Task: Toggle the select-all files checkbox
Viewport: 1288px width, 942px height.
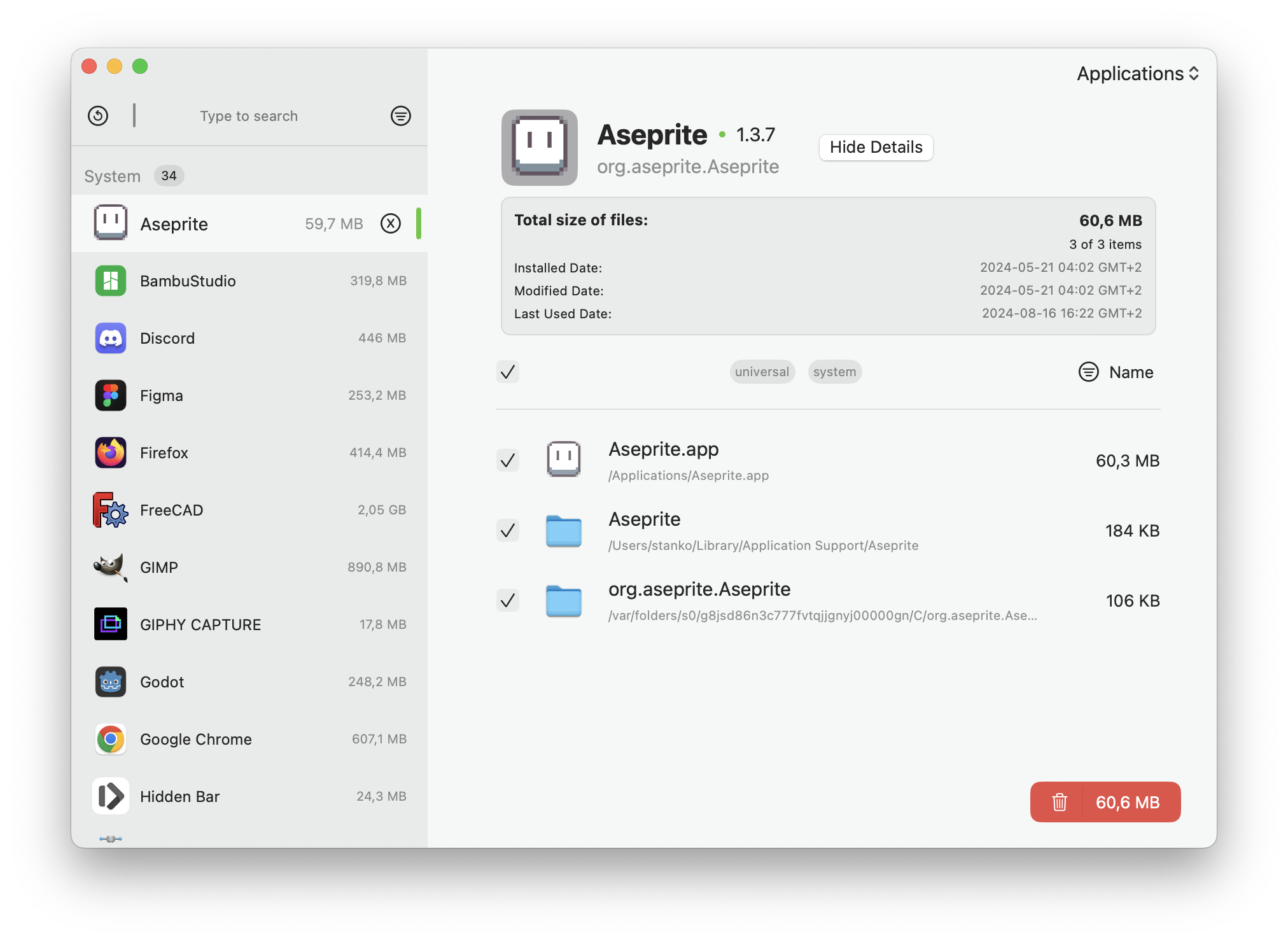Action: point(508,372)
